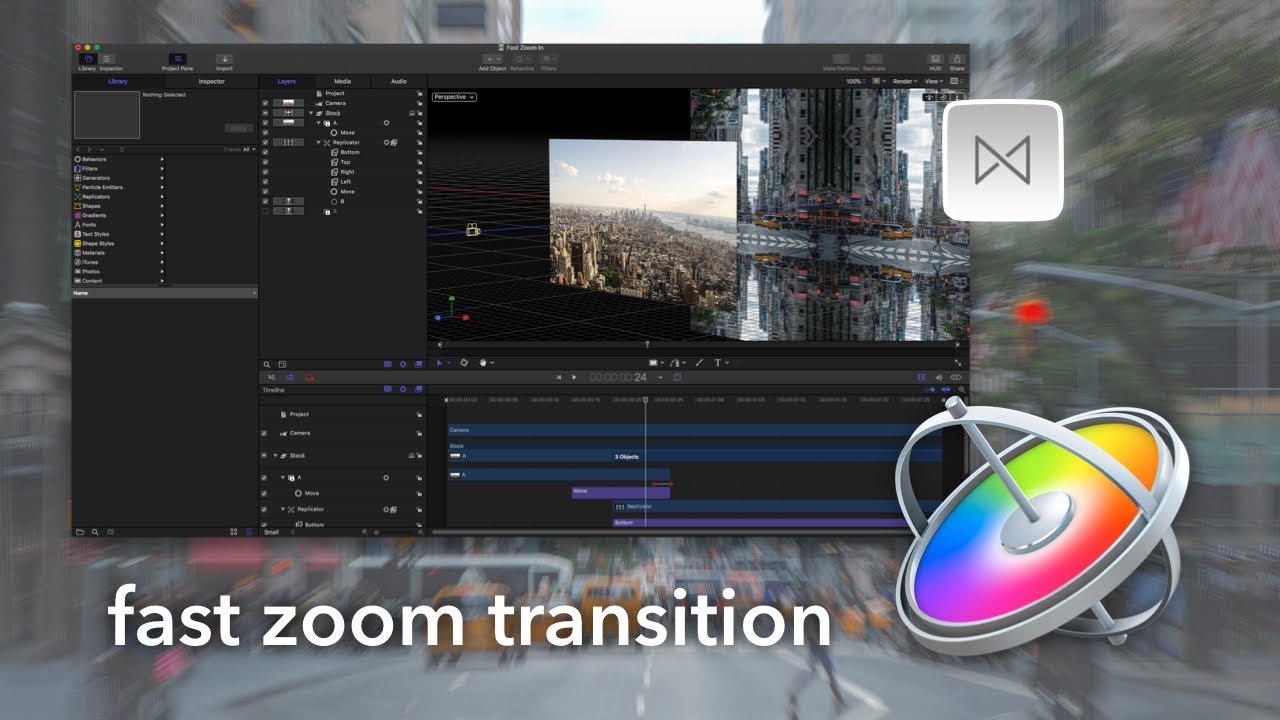Select the 3D Transform tool
Viewport: 1280px width, 720px height.
pos(463,363)
